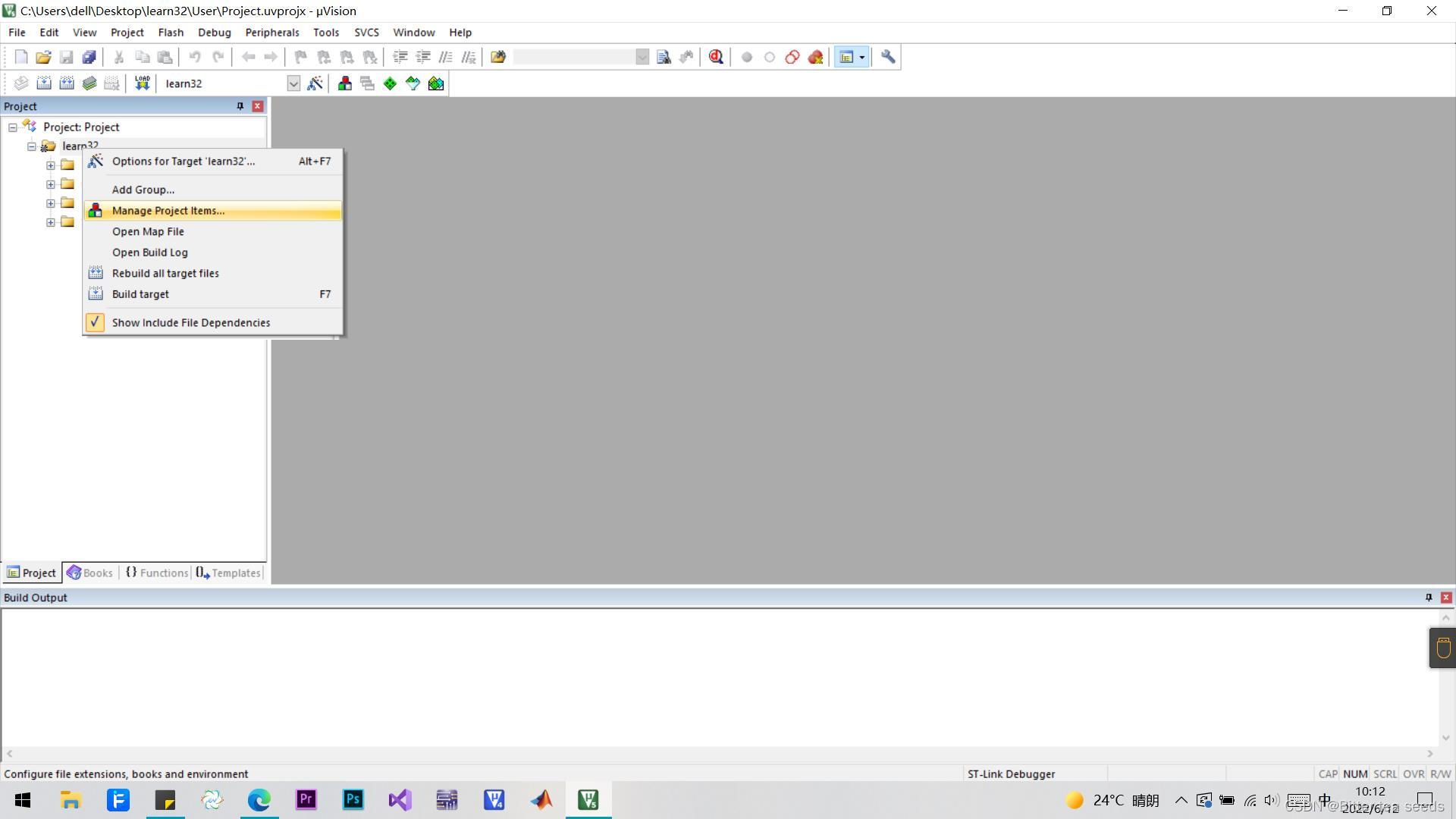
Task: Open the Configuration wrench icon
Action: click(x=888, y=57)
